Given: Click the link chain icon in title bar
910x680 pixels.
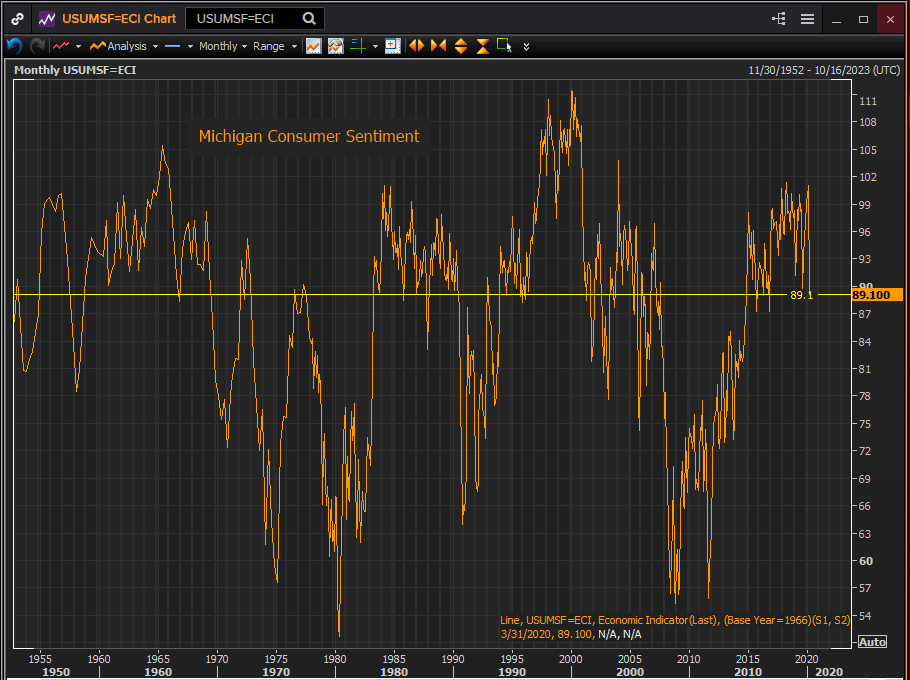Looking at the screenshot, I should 18,18.
